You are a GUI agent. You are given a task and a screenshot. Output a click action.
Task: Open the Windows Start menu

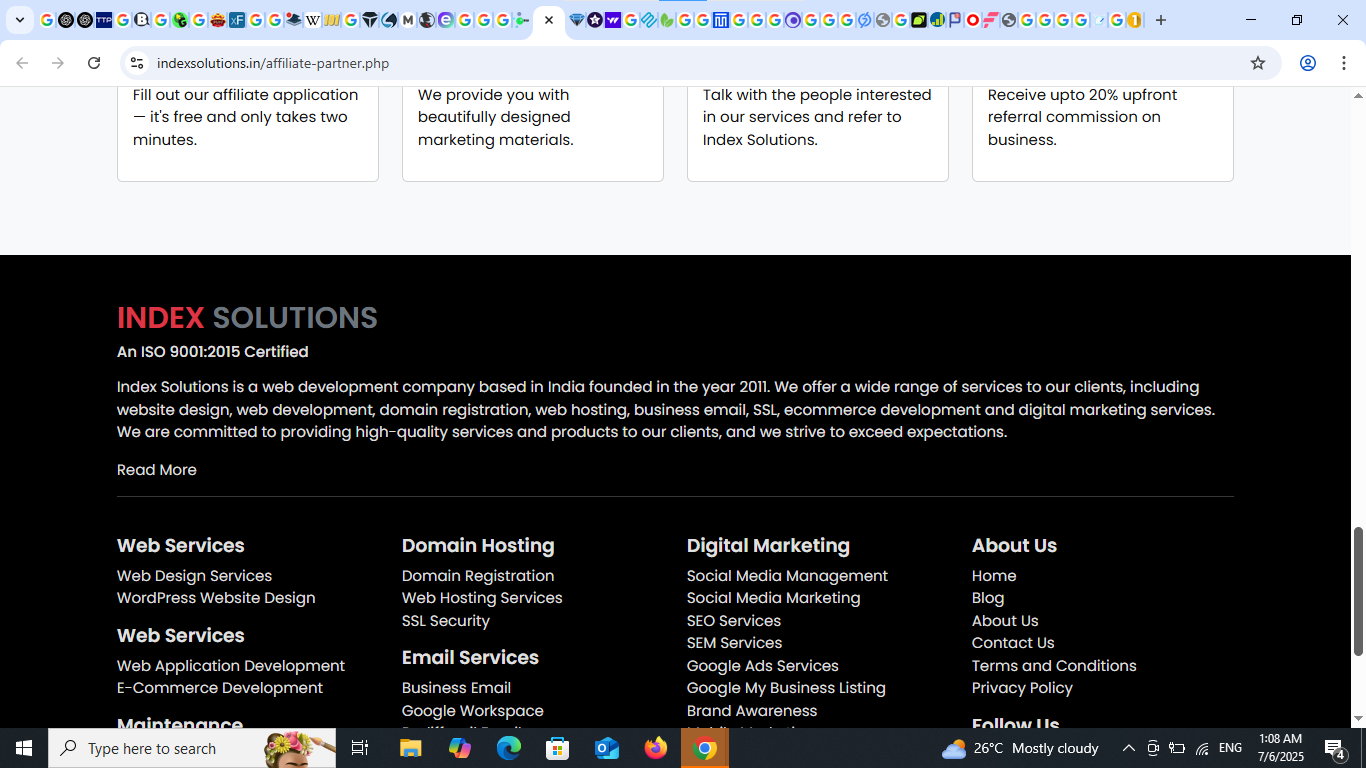pos(24,748)
